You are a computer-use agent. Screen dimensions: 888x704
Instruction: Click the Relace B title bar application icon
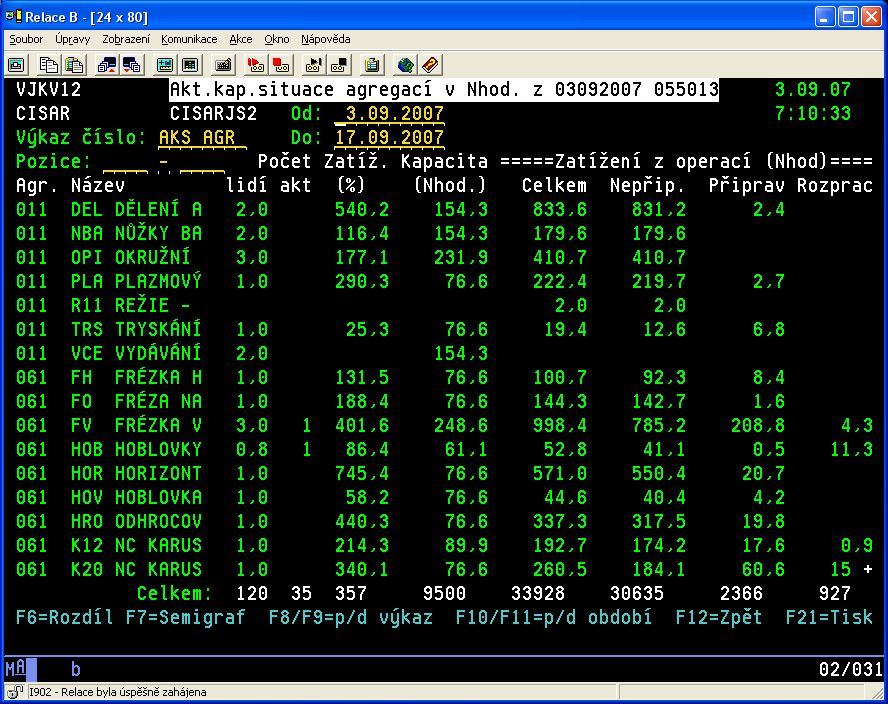tap(14, 16)
